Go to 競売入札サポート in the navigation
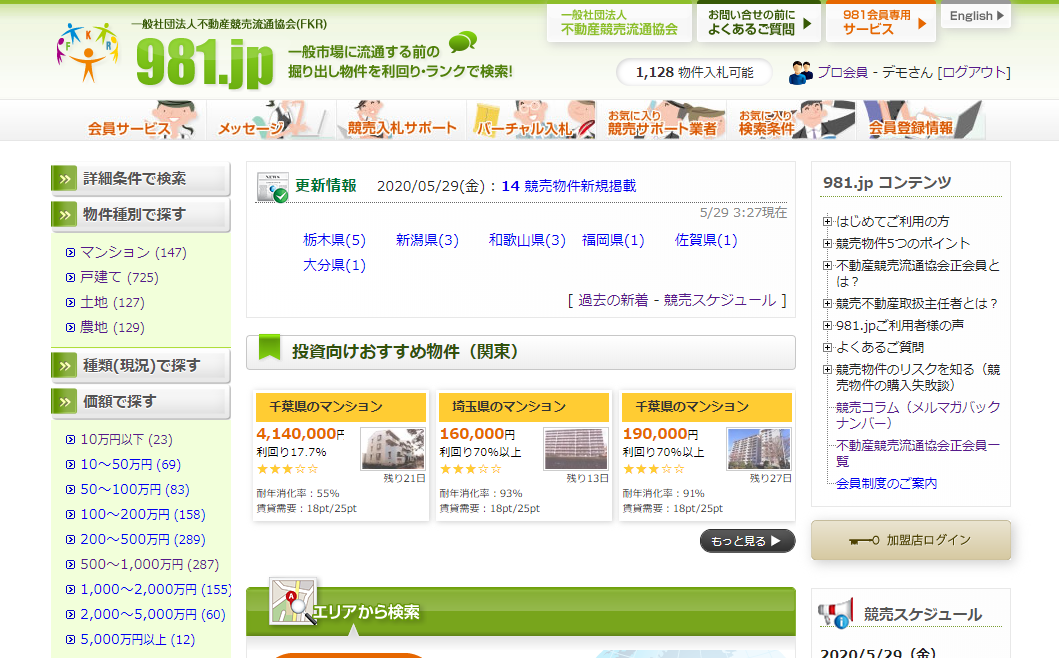1059x658 pixels. click(402, 120)
